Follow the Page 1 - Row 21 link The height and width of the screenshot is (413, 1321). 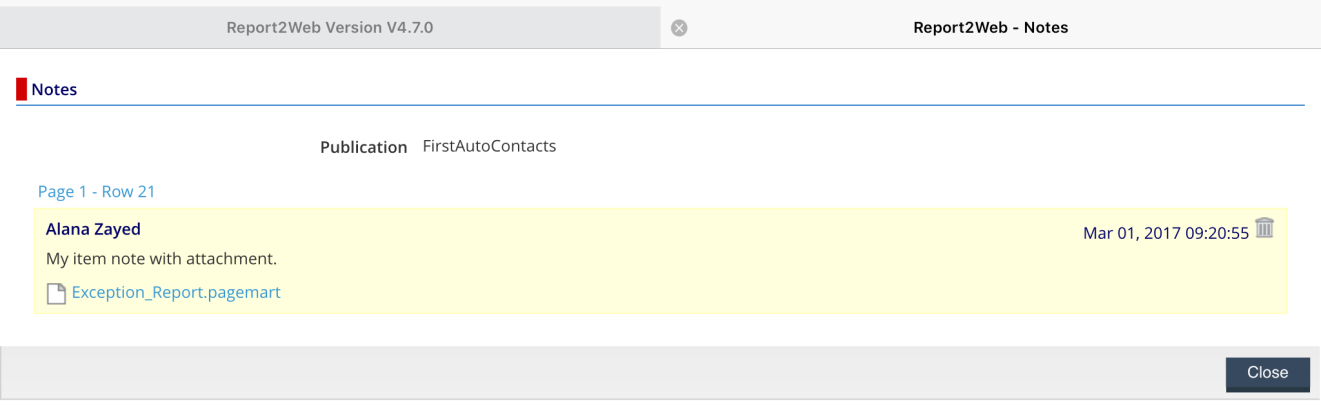[96, 191]
